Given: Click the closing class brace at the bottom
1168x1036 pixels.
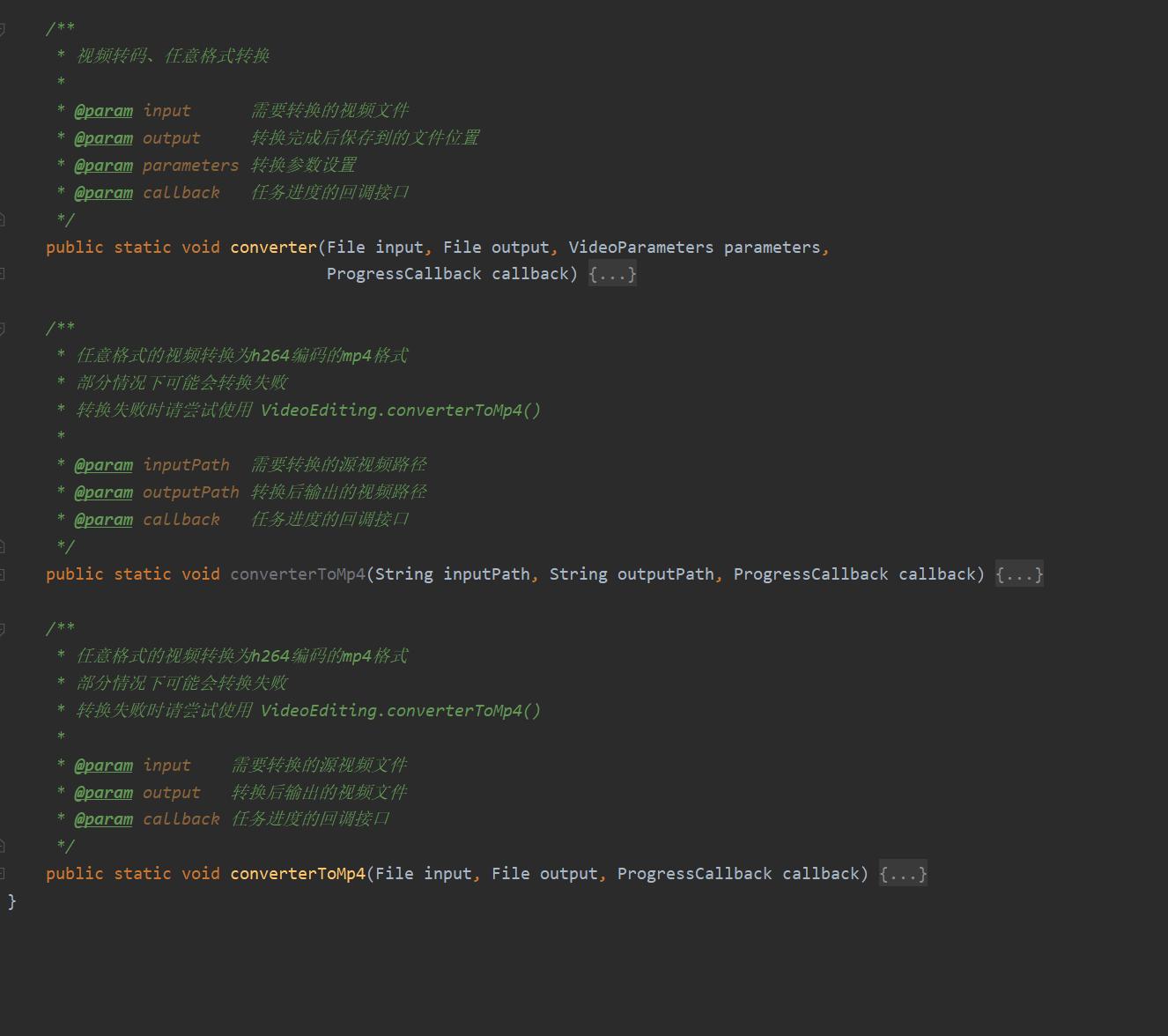Looking at the screenshot, I should [x=12, y=901].
